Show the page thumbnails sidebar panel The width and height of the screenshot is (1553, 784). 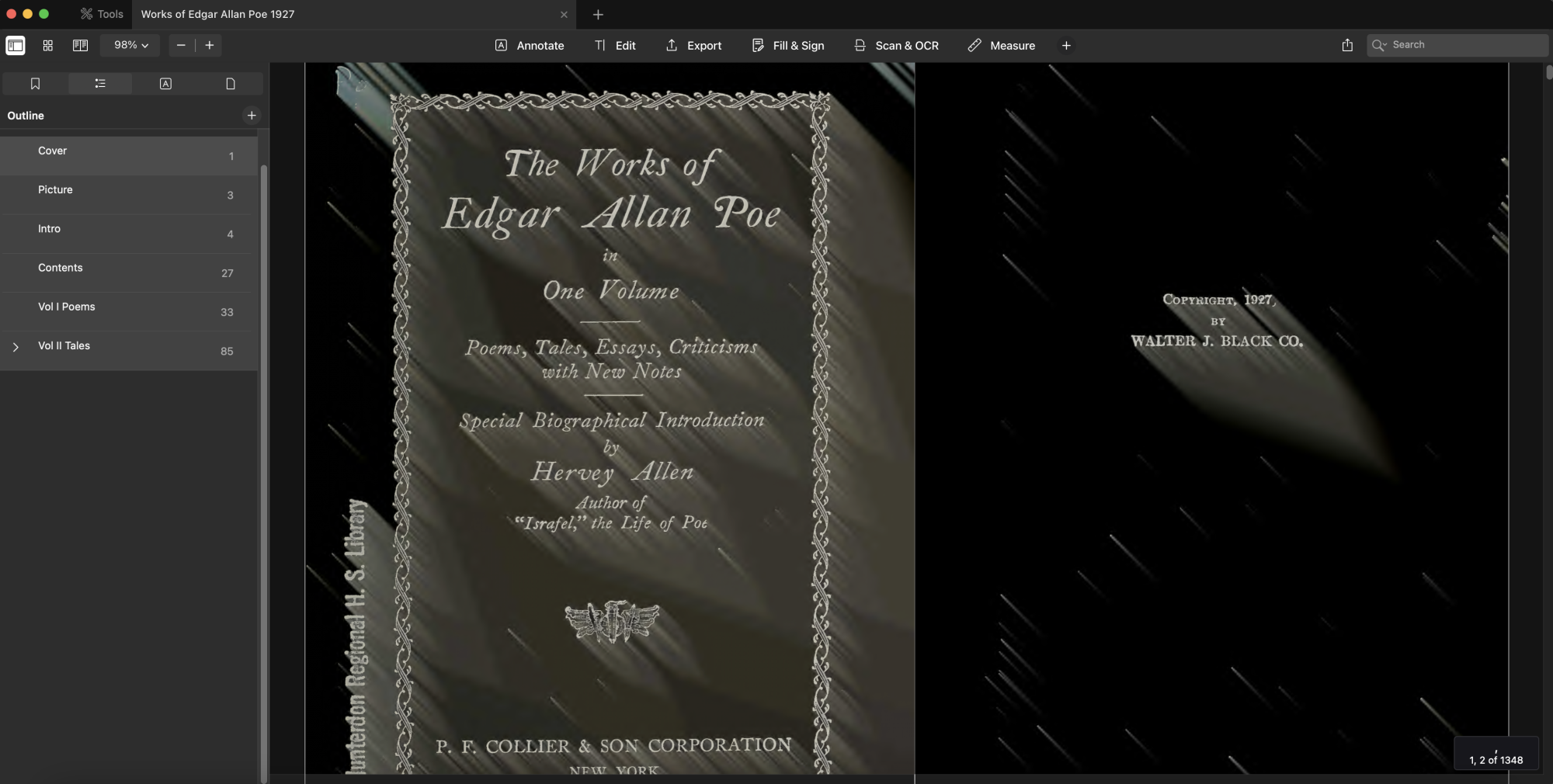[231, 84]
